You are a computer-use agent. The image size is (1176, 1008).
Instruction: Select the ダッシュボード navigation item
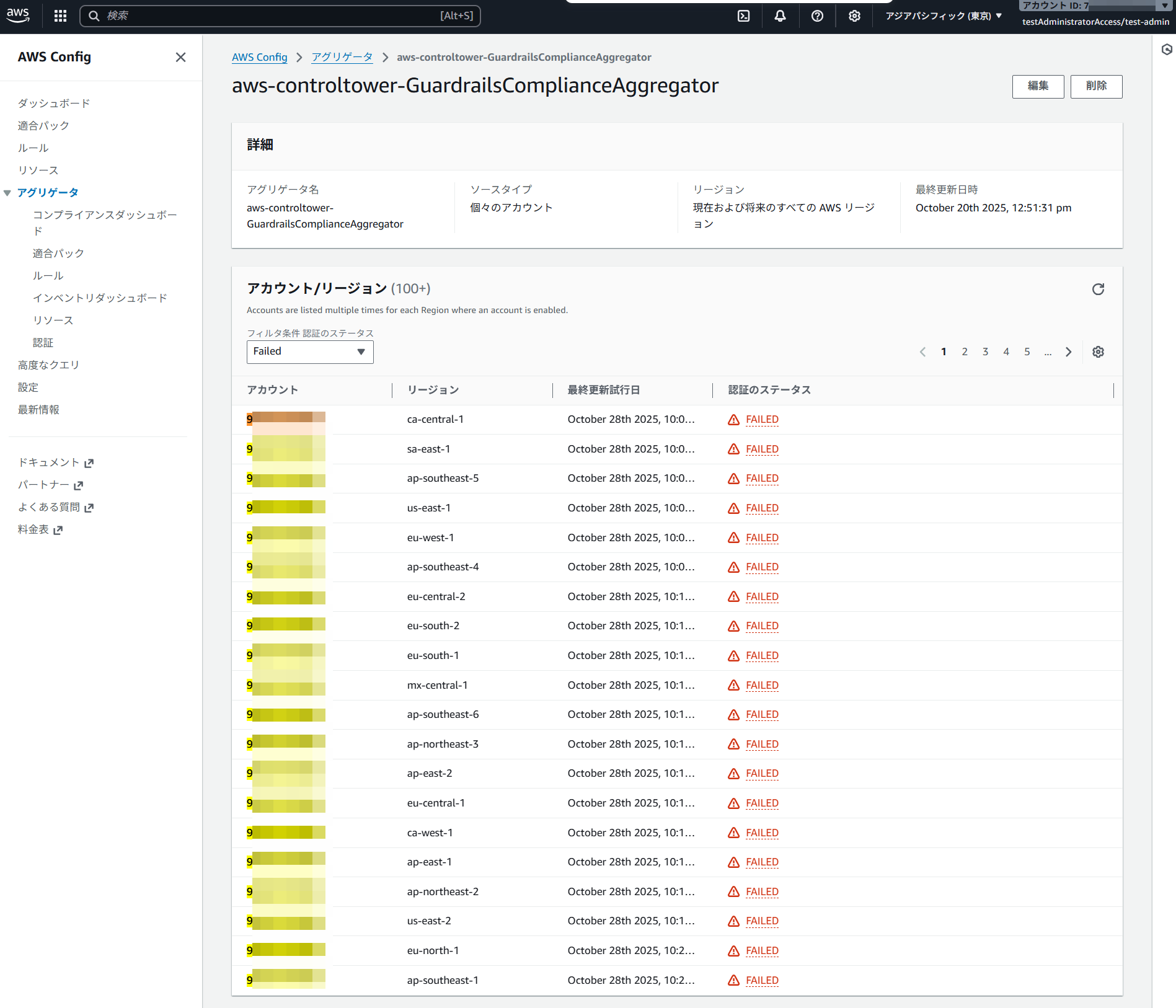(x=54, y=104)
